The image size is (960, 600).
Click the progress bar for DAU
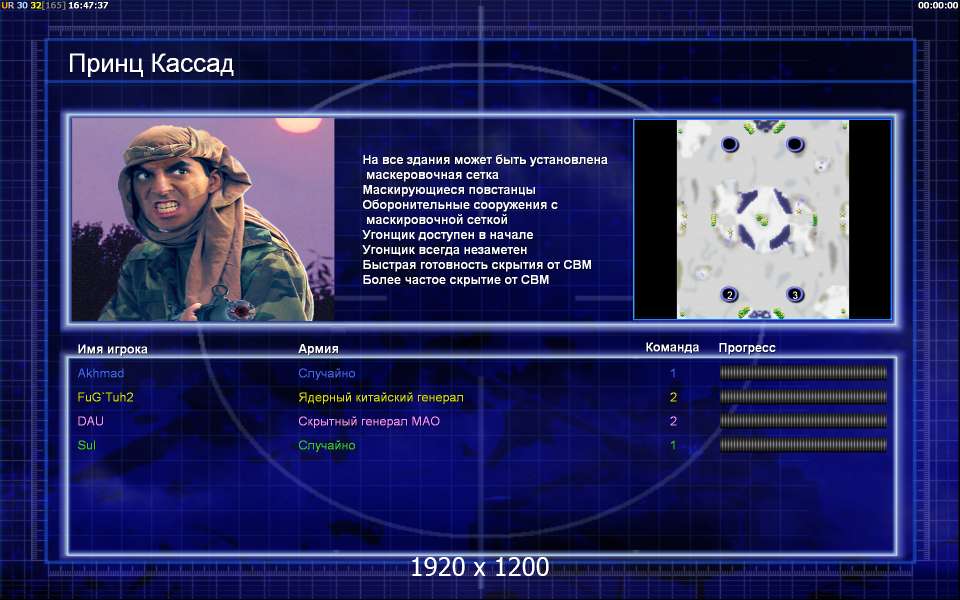click(x=803, y=421)
